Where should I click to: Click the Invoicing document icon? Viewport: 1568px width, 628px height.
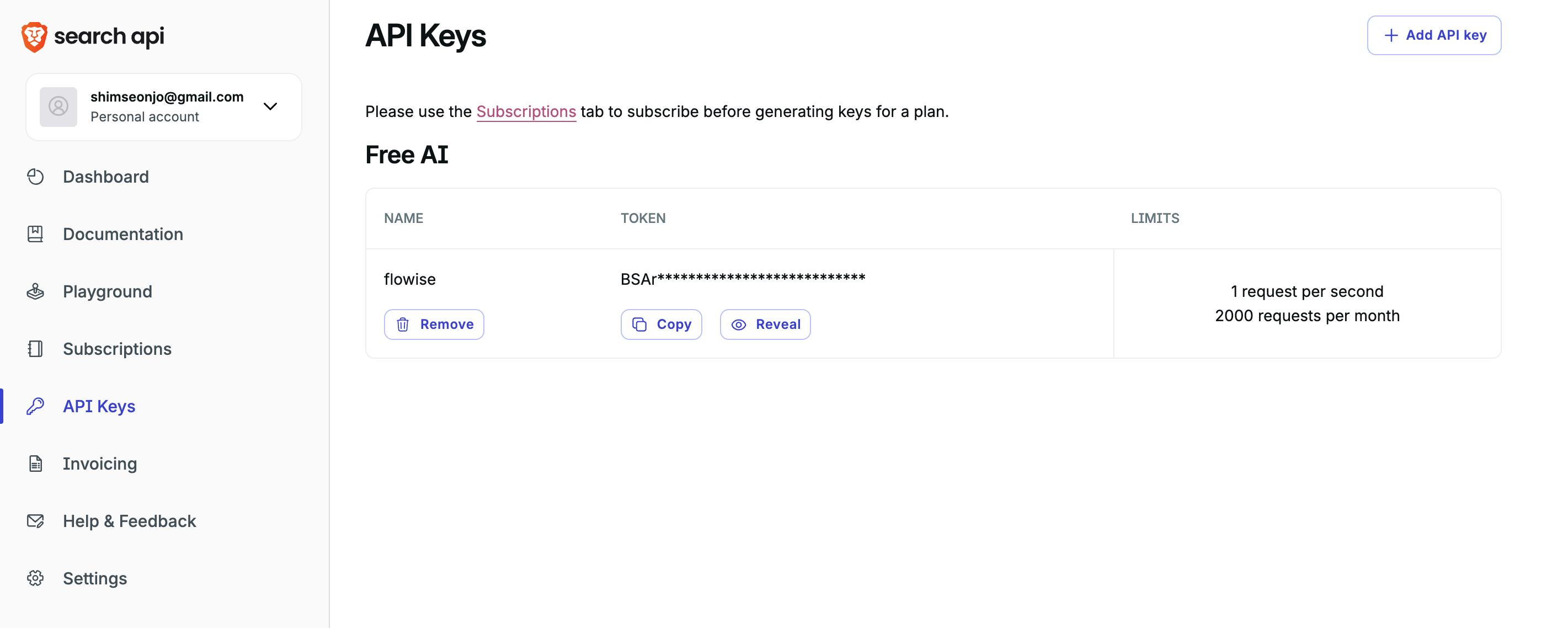click(35, 464)
